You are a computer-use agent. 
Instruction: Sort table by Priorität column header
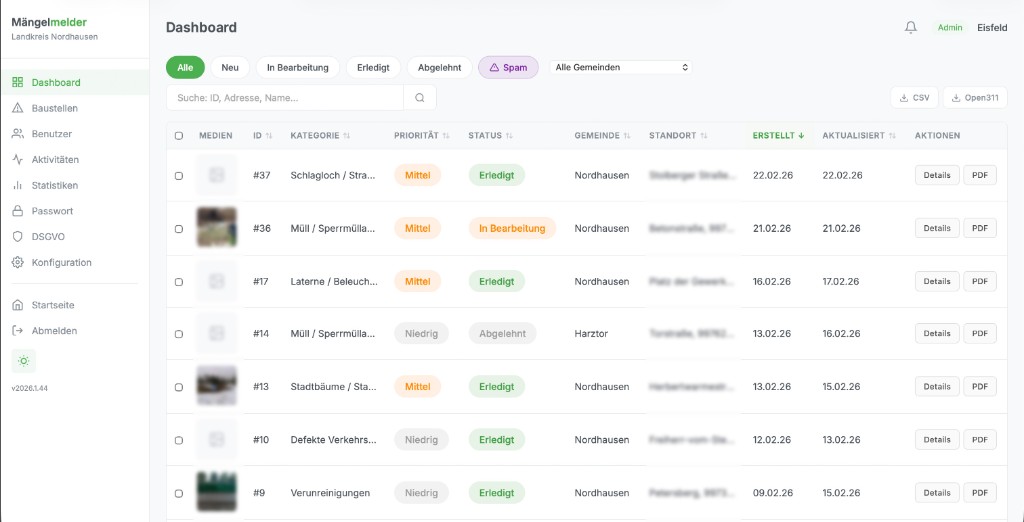tap(421, 136)
